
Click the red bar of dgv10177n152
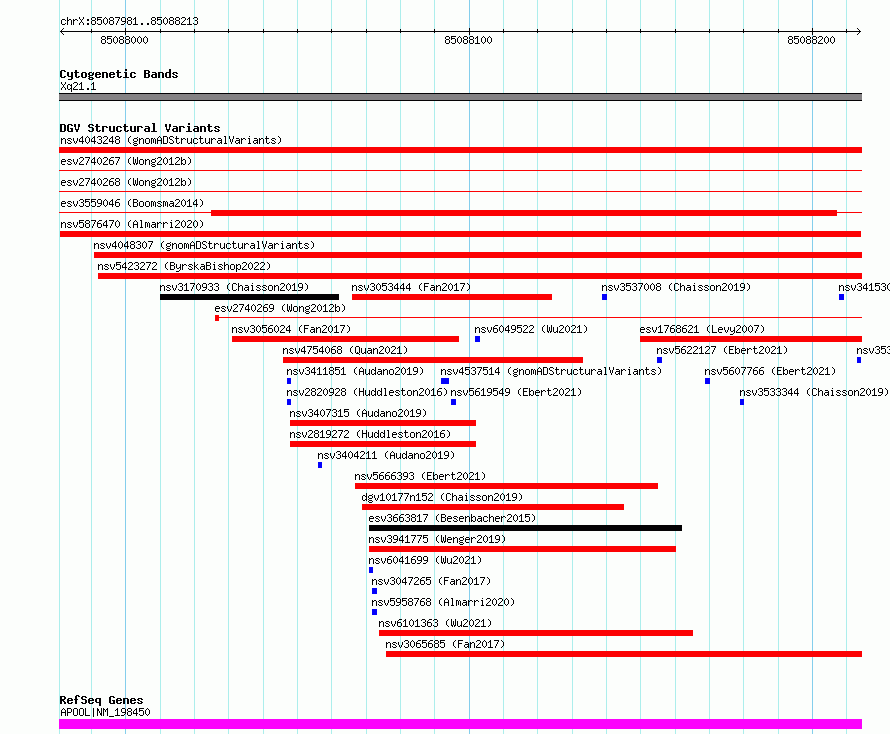pyautogui.click(x=493, y=507)
